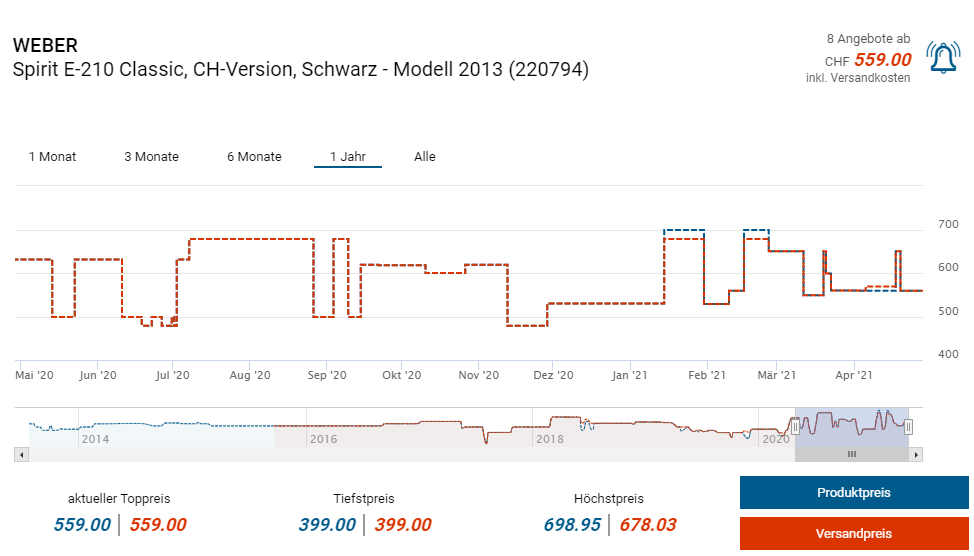Show Alle price history
This screenshot has width=974, height=556.
point(425,157)
